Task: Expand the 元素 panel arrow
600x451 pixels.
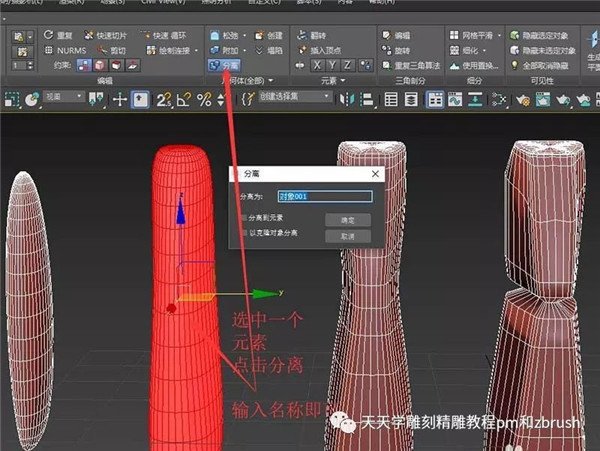Action: (342, 80)
